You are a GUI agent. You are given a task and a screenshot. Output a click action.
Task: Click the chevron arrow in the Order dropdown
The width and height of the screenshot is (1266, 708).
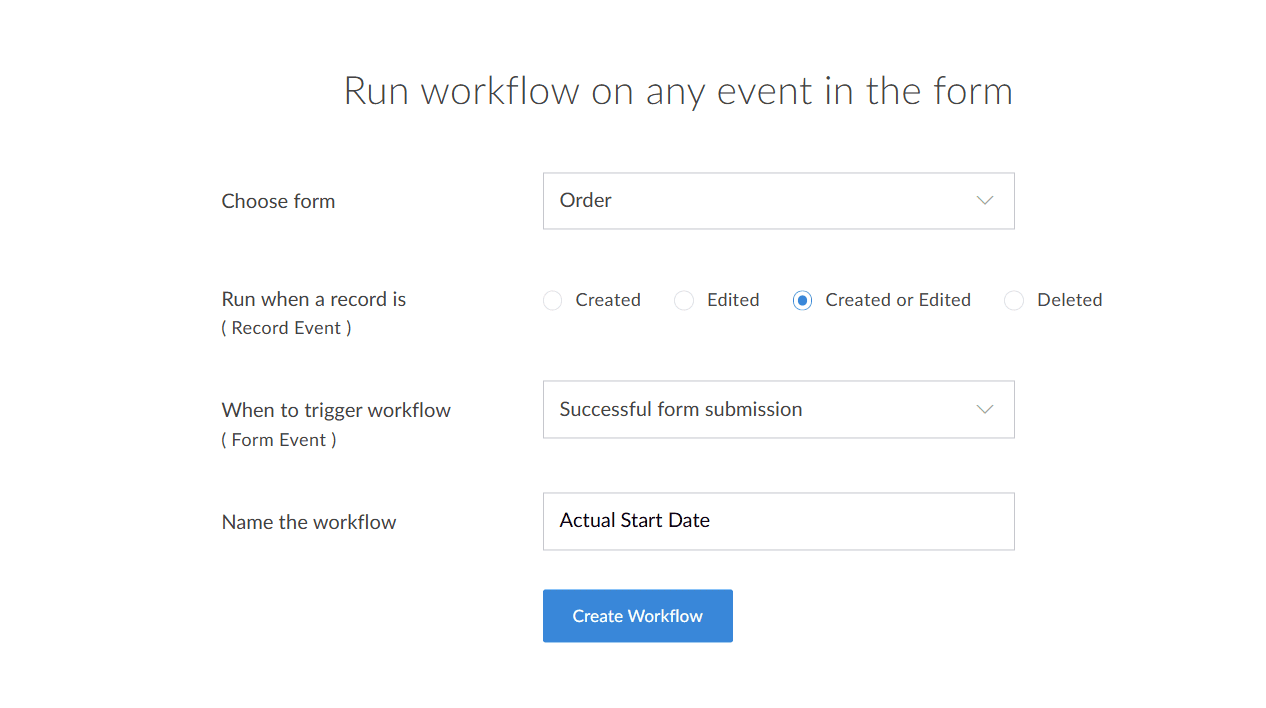[984, 201]
